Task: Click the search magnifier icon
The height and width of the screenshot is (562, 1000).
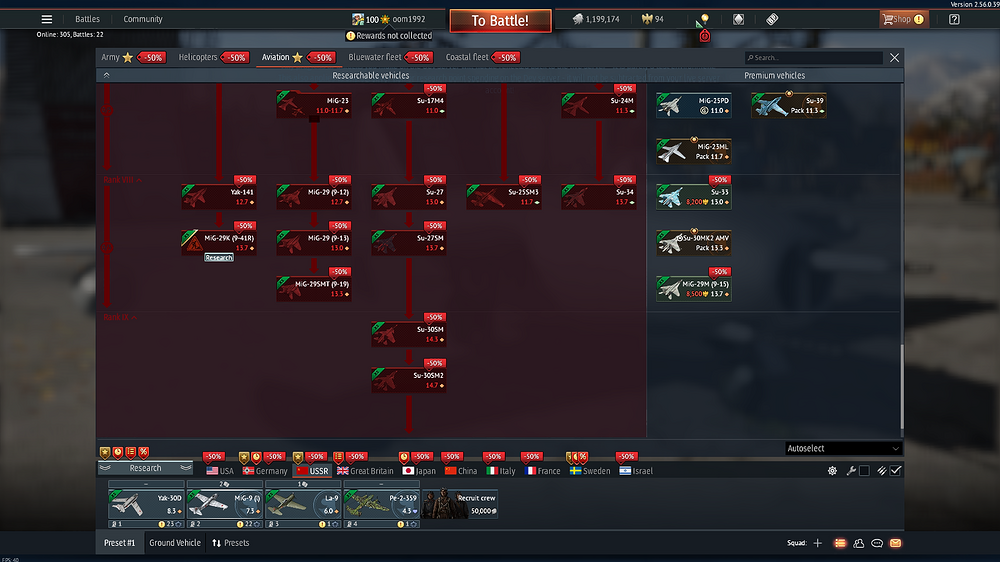Action: 750,57
